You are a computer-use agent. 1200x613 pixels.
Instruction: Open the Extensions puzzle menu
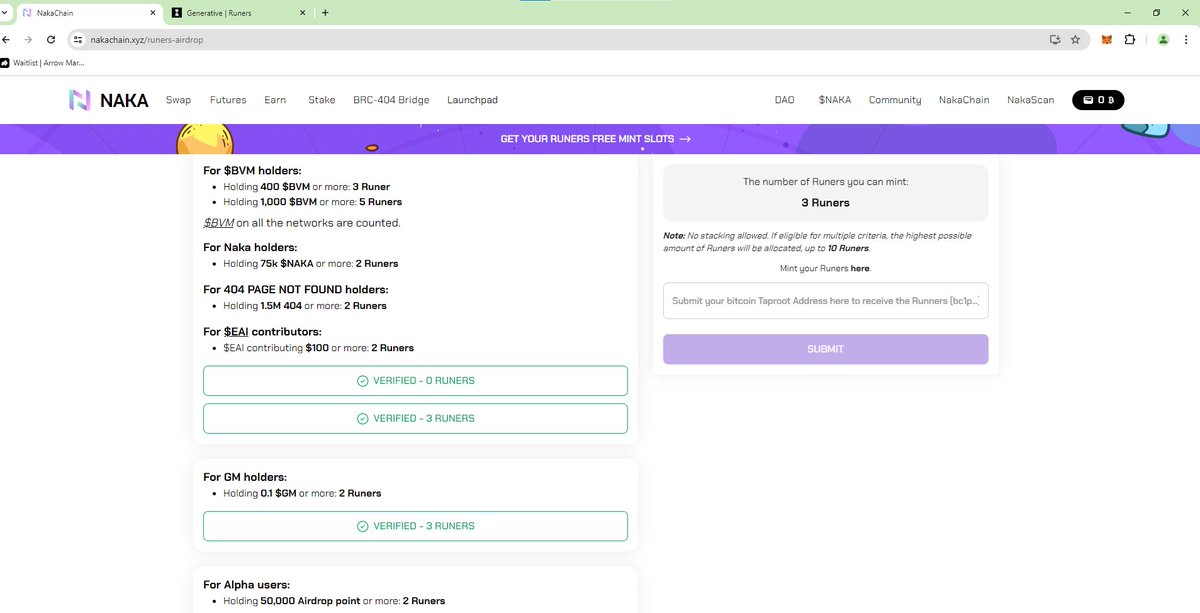[1130, 39]
